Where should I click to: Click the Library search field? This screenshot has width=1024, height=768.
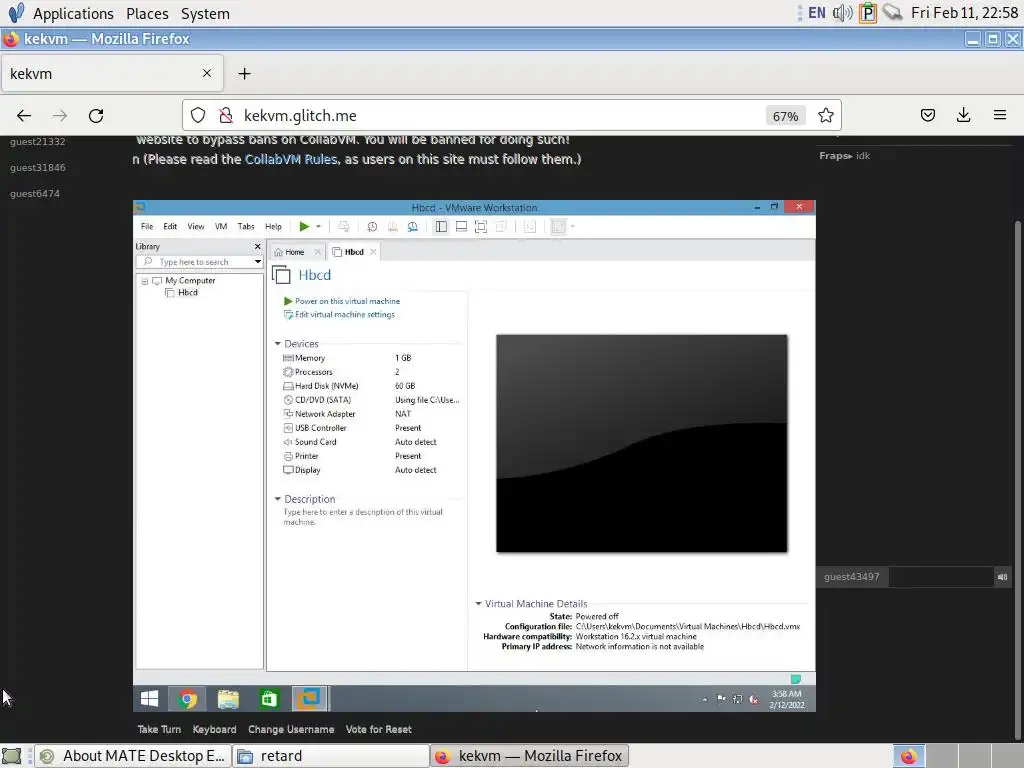pos(194,262)
